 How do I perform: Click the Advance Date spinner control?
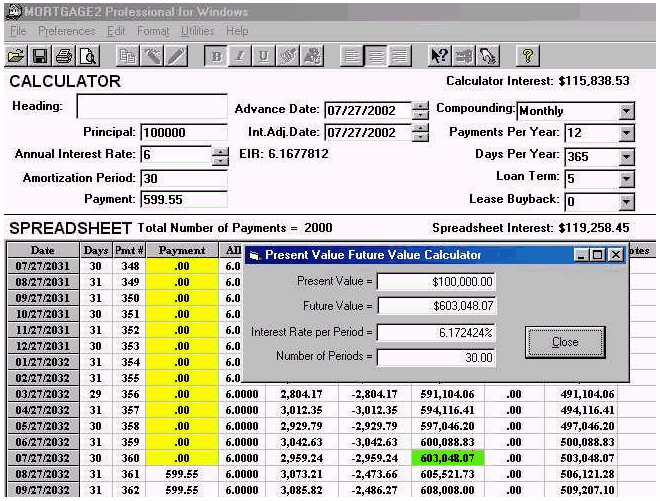(420, 110)
